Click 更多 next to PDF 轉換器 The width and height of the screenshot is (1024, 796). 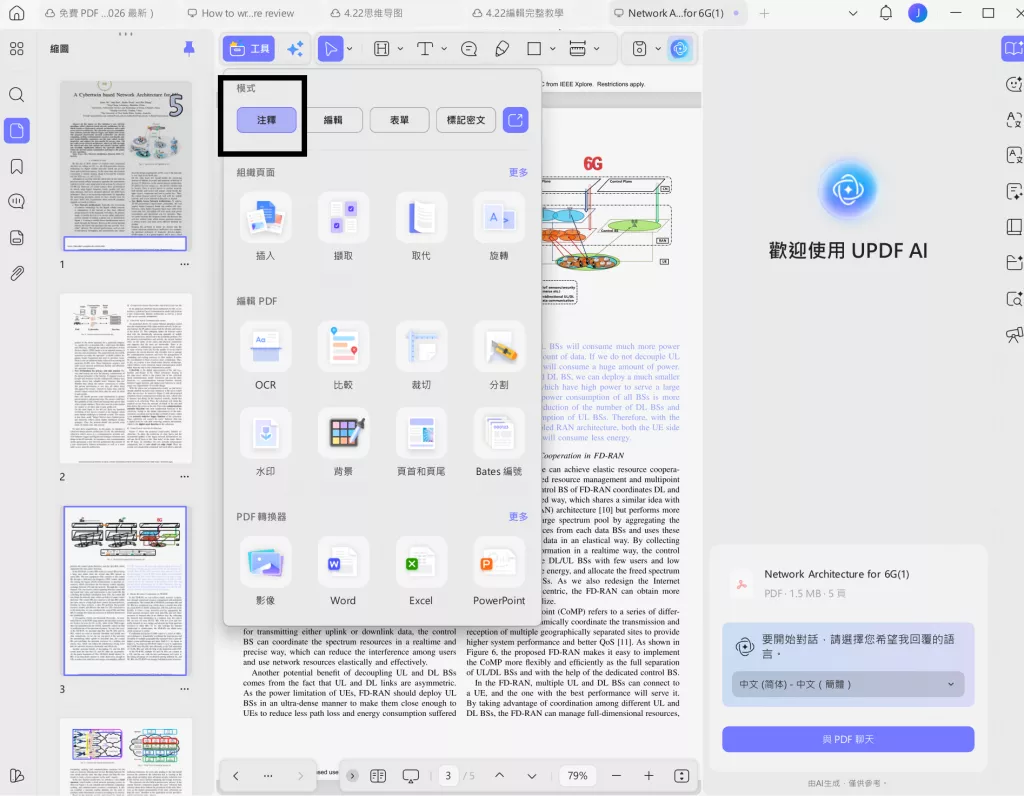[518, 517]
